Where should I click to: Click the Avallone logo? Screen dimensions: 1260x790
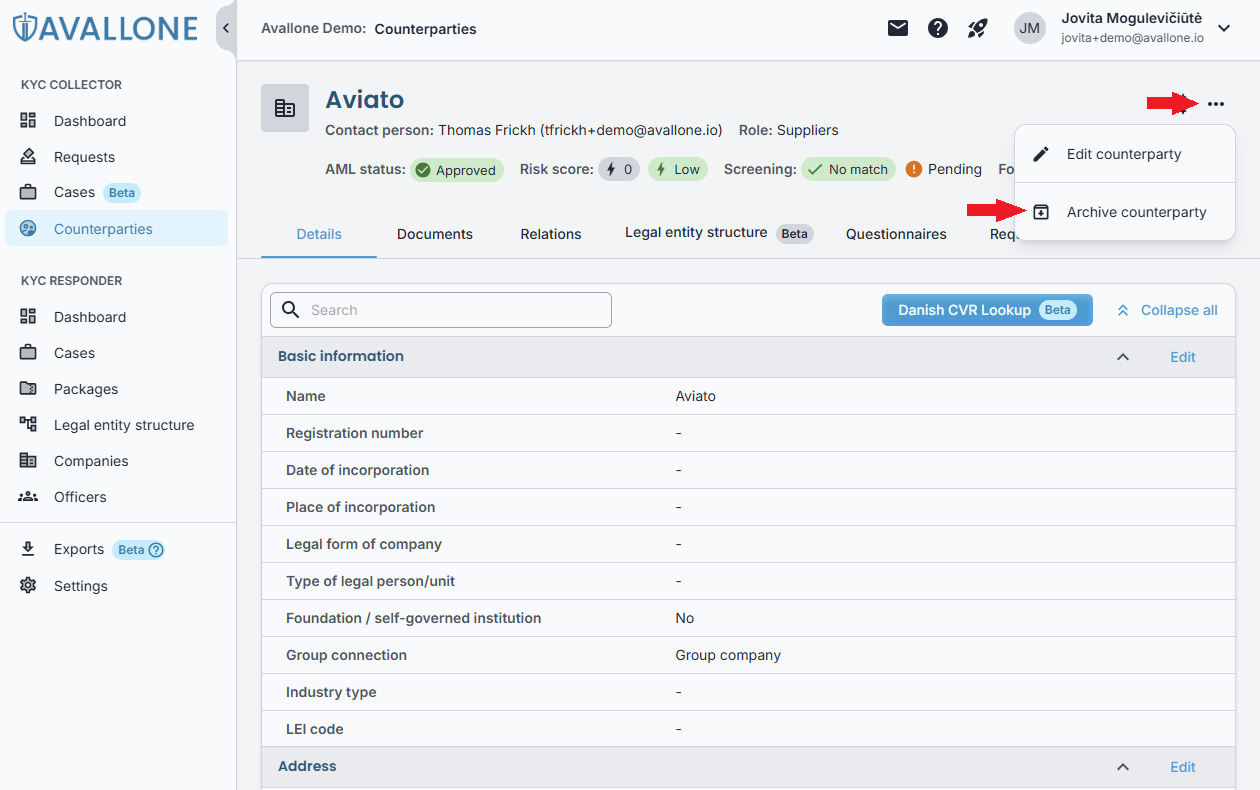105,27
